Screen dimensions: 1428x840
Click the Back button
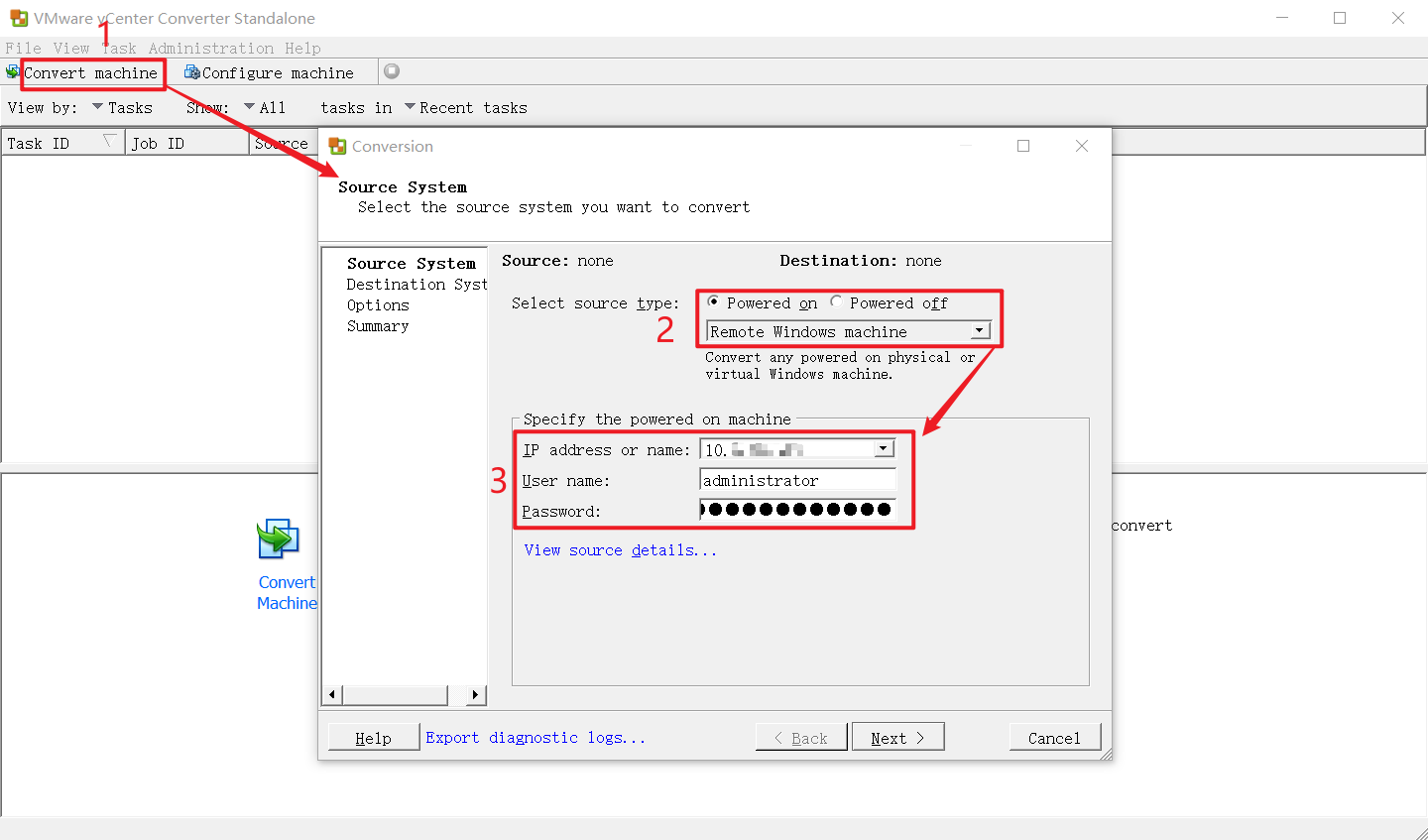pos(801,737)
